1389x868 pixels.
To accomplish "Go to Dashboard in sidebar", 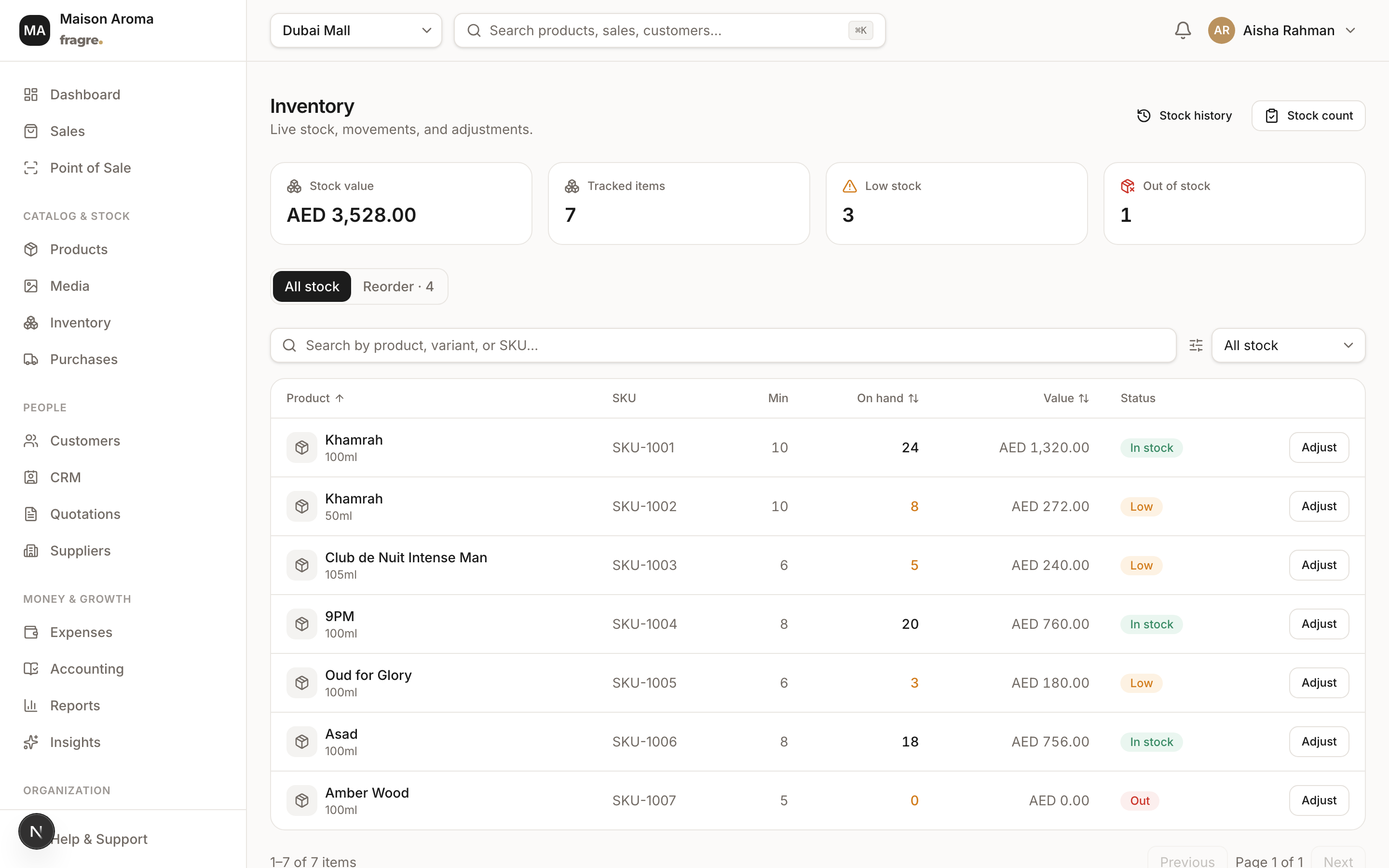I will 123,95.
